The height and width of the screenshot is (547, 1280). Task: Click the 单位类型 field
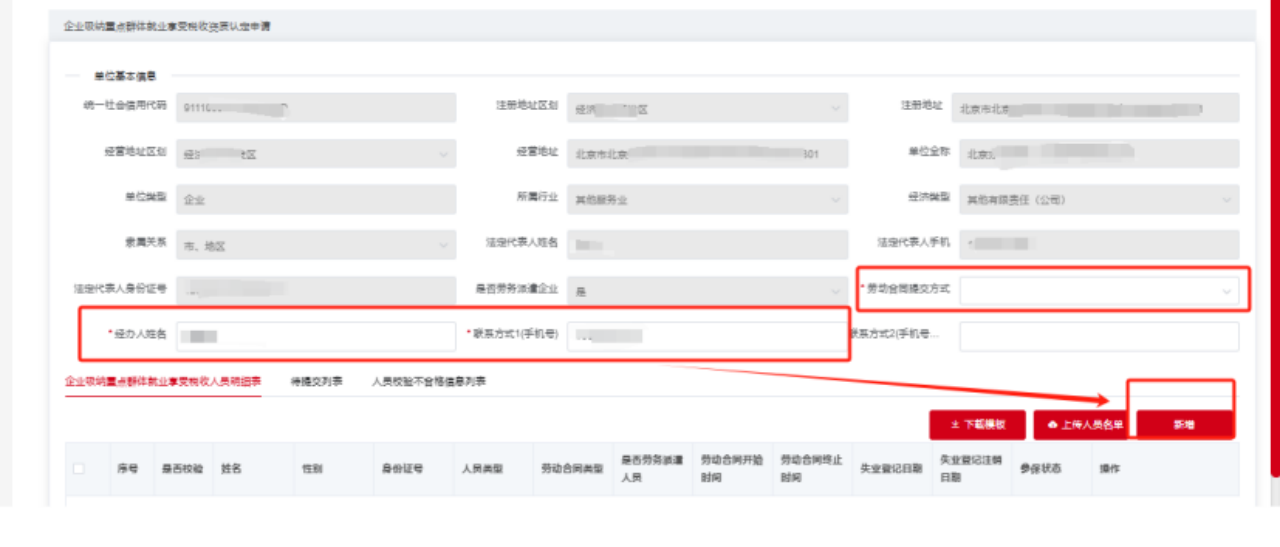(x=316, y=199)
